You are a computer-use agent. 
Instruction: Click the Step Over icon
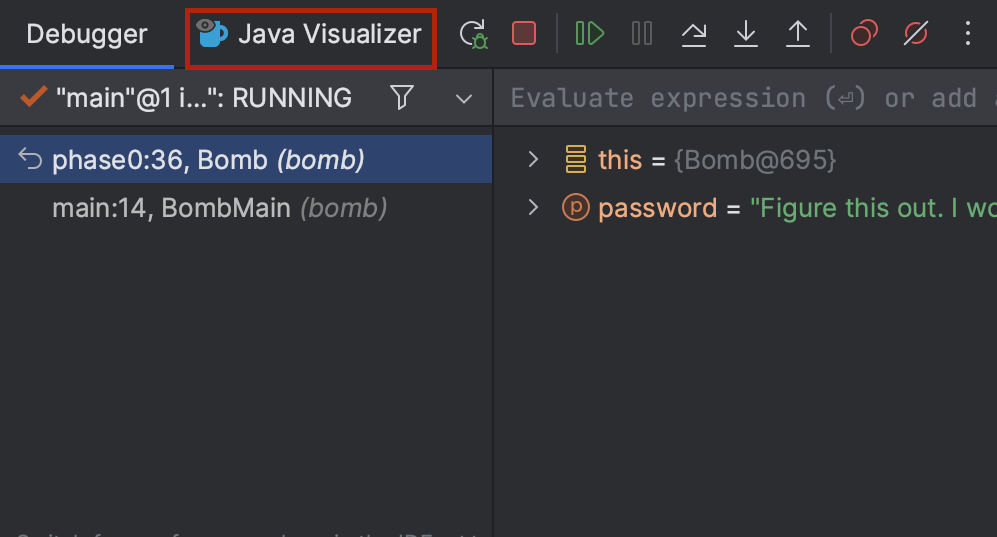coord(693,34)
